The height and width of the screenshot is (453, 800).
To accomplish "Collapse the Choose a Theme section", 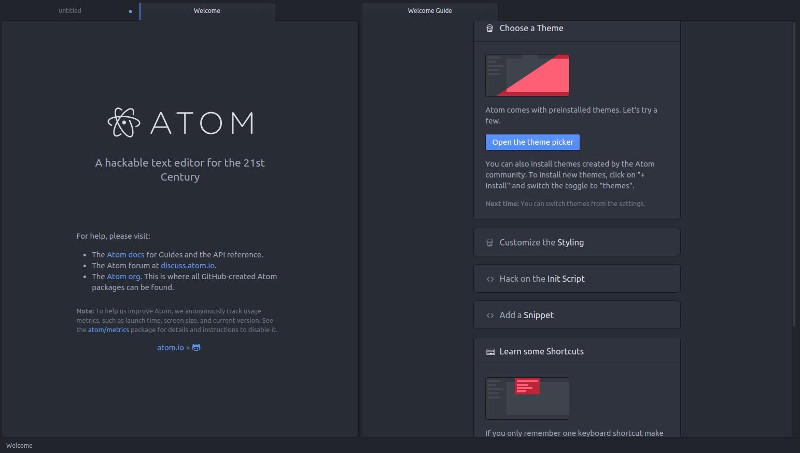I will pos(577,29).
